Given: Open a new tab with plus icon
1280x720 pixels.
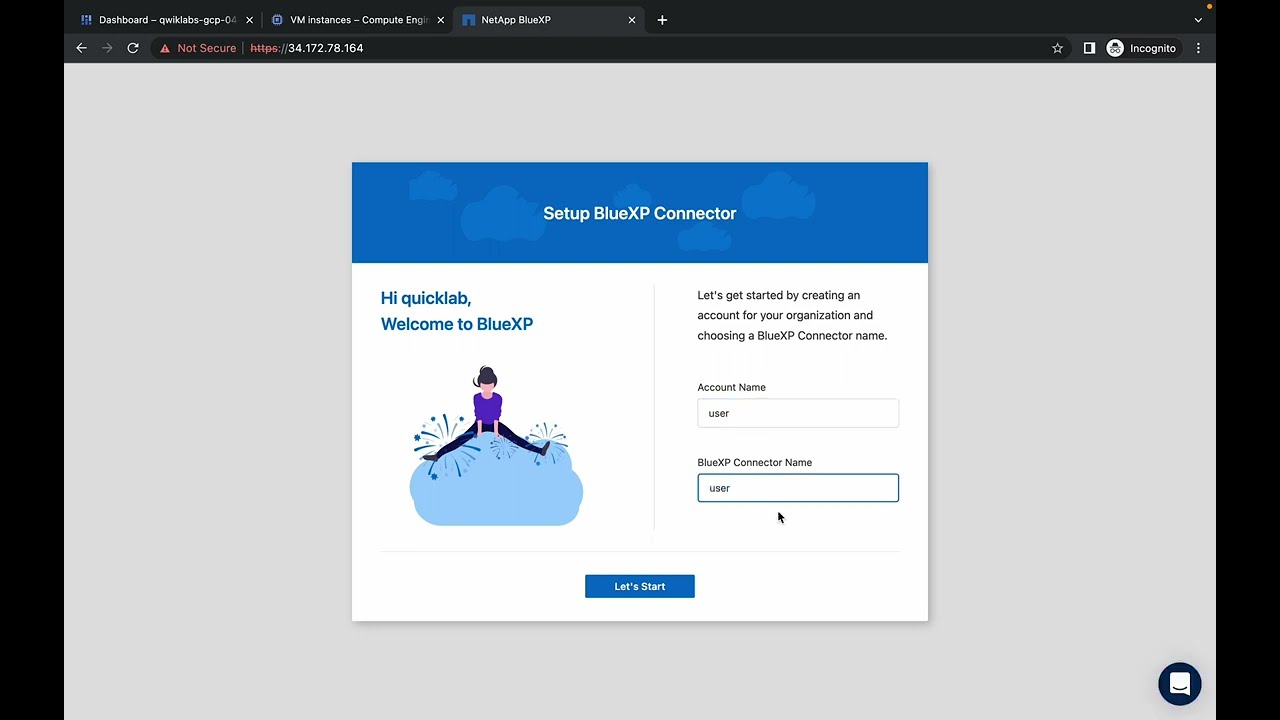Looking at the screenshot, I should pyautogui.click(x=662, y=20).
